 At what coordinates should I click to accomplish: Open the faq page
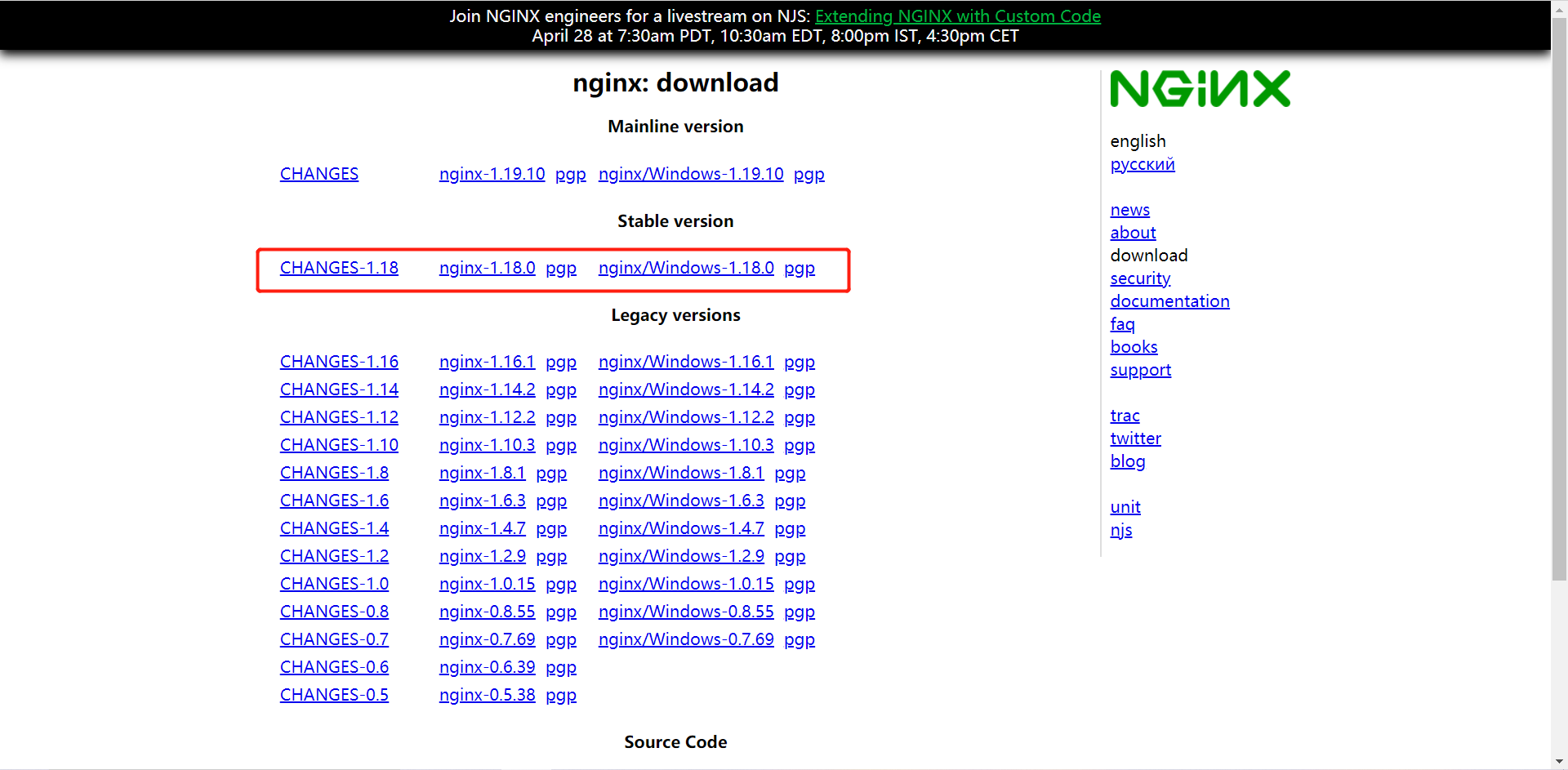(x=1123, y=324)
